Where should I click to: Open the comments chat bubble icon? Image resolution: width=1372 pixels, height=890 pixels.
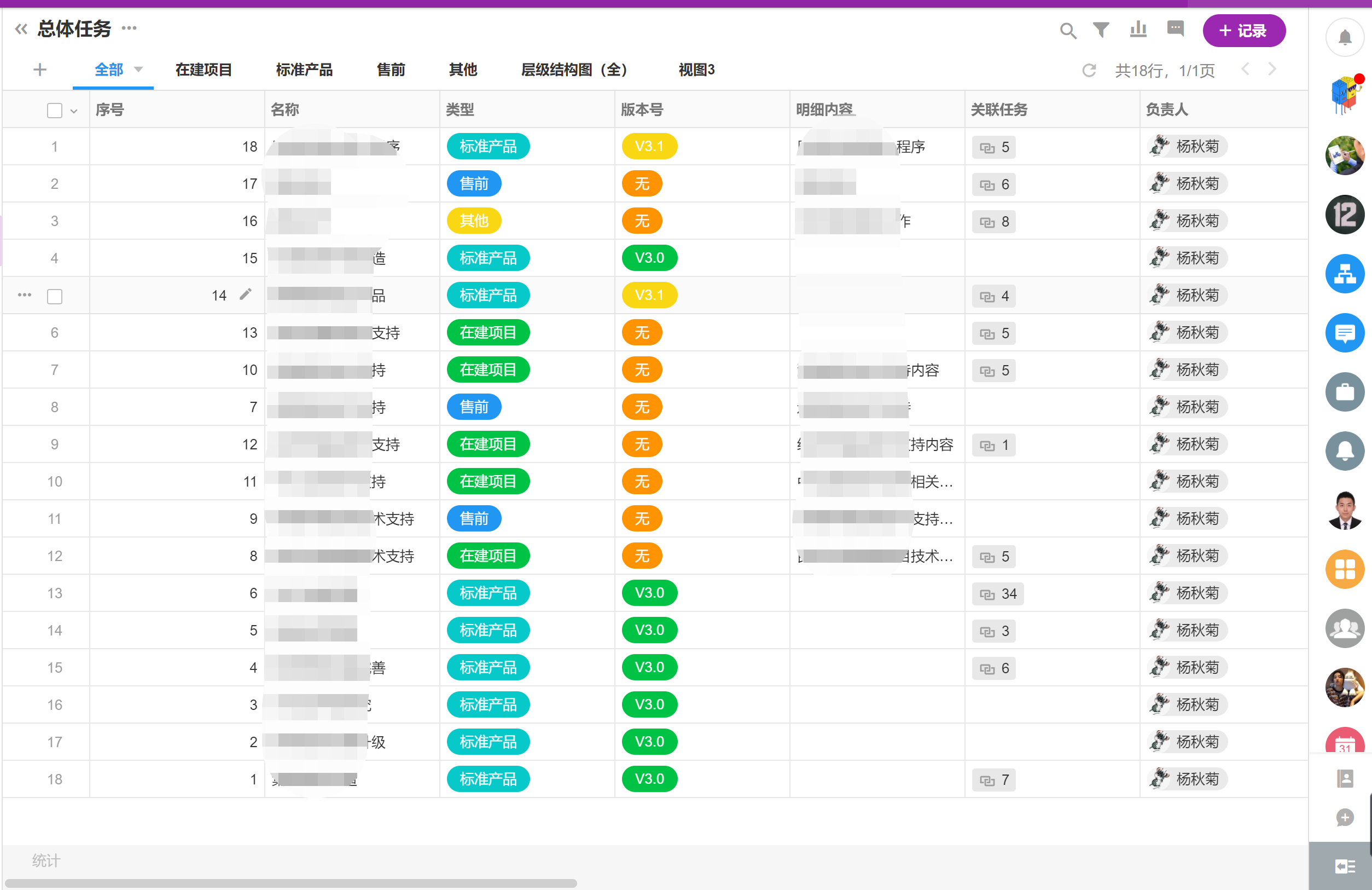(1175, 28)
